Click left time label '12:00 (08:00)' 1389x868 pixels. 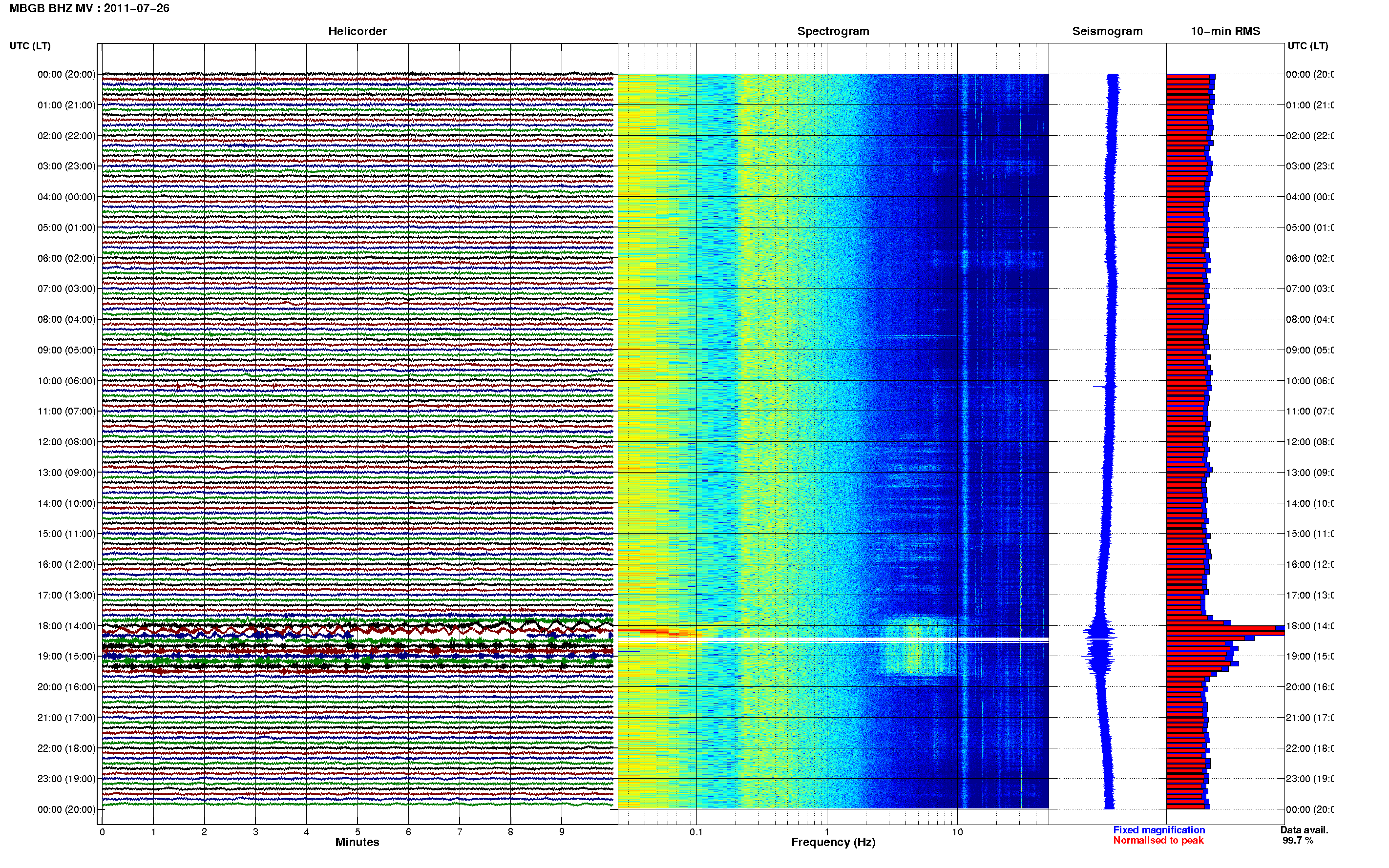click(x=66, y=442)
